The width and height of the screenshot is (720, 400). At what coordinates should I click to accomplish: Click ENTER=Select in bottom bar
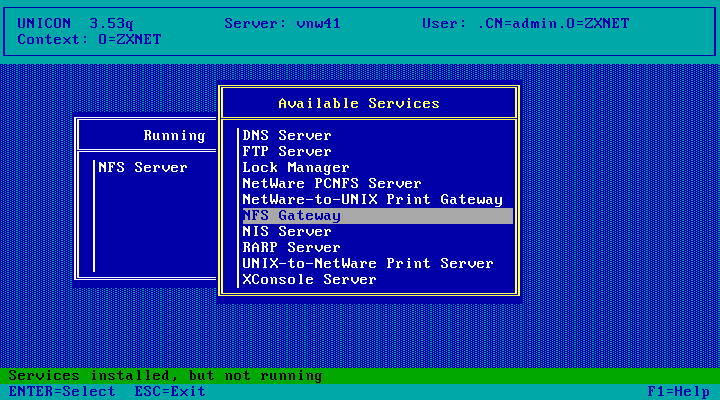(x=62, y=392)
